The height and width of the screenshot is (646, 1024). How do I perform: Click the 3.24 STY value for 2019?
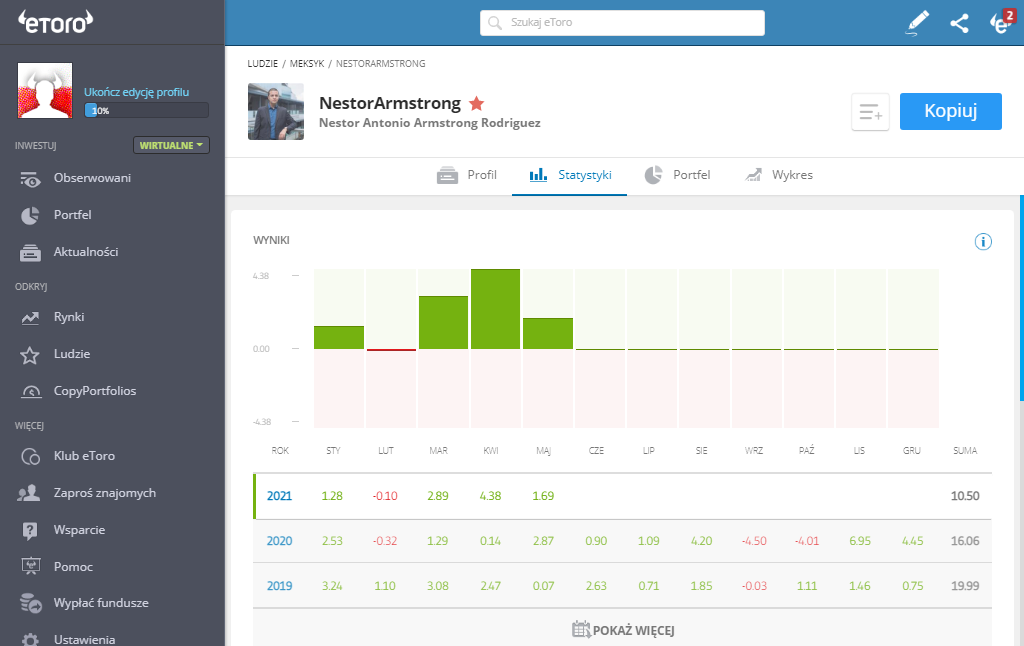[x=332, y=586]
